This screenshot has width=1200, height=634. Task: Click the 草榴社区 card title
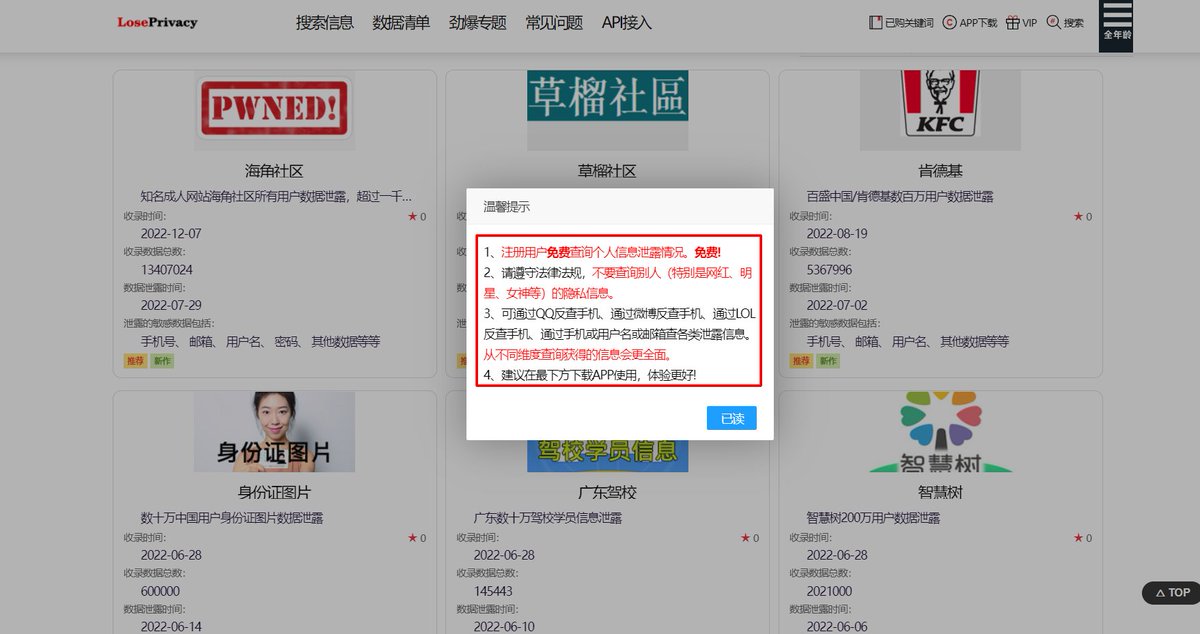(x=607, y=171)
